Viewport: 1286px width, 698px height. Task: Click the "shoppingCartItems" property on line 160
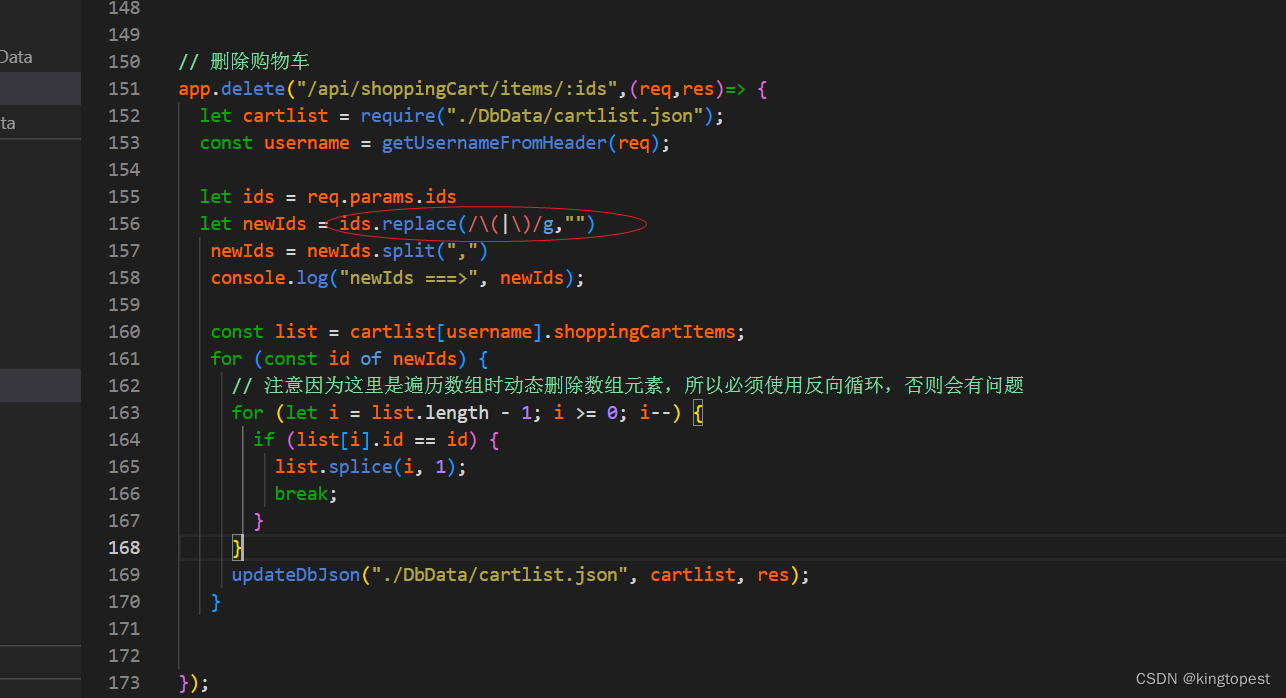click(645, 332)
